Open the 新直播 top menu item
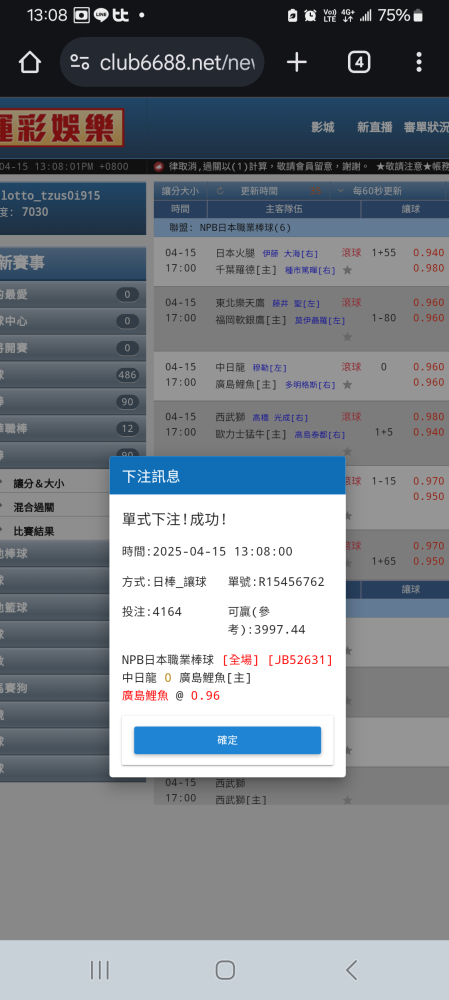449x1000 pixels. click(375, 127)
